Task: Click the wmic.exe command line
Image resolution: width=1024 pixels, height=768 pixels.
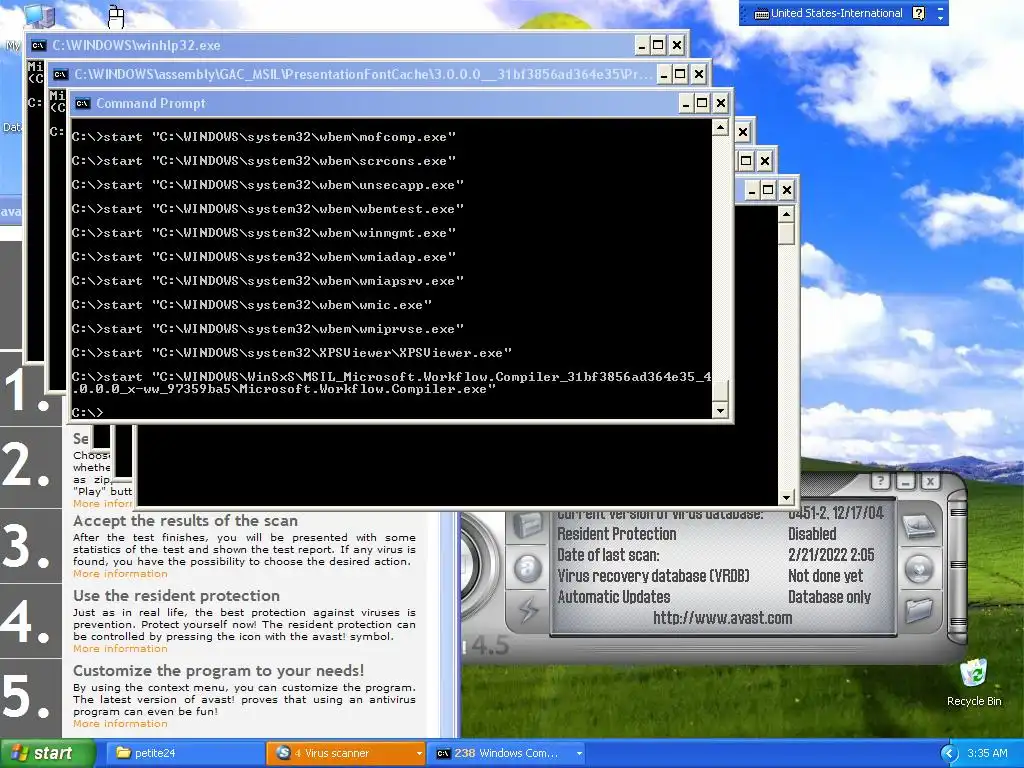Action: click(252, 305)
